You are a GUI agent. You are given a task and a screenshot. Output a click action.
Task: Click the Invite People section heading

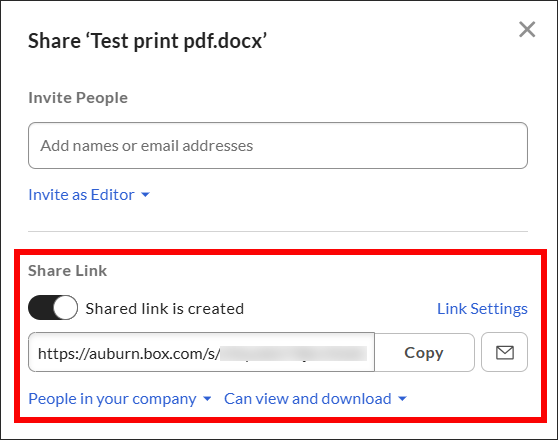pos(78,98)
